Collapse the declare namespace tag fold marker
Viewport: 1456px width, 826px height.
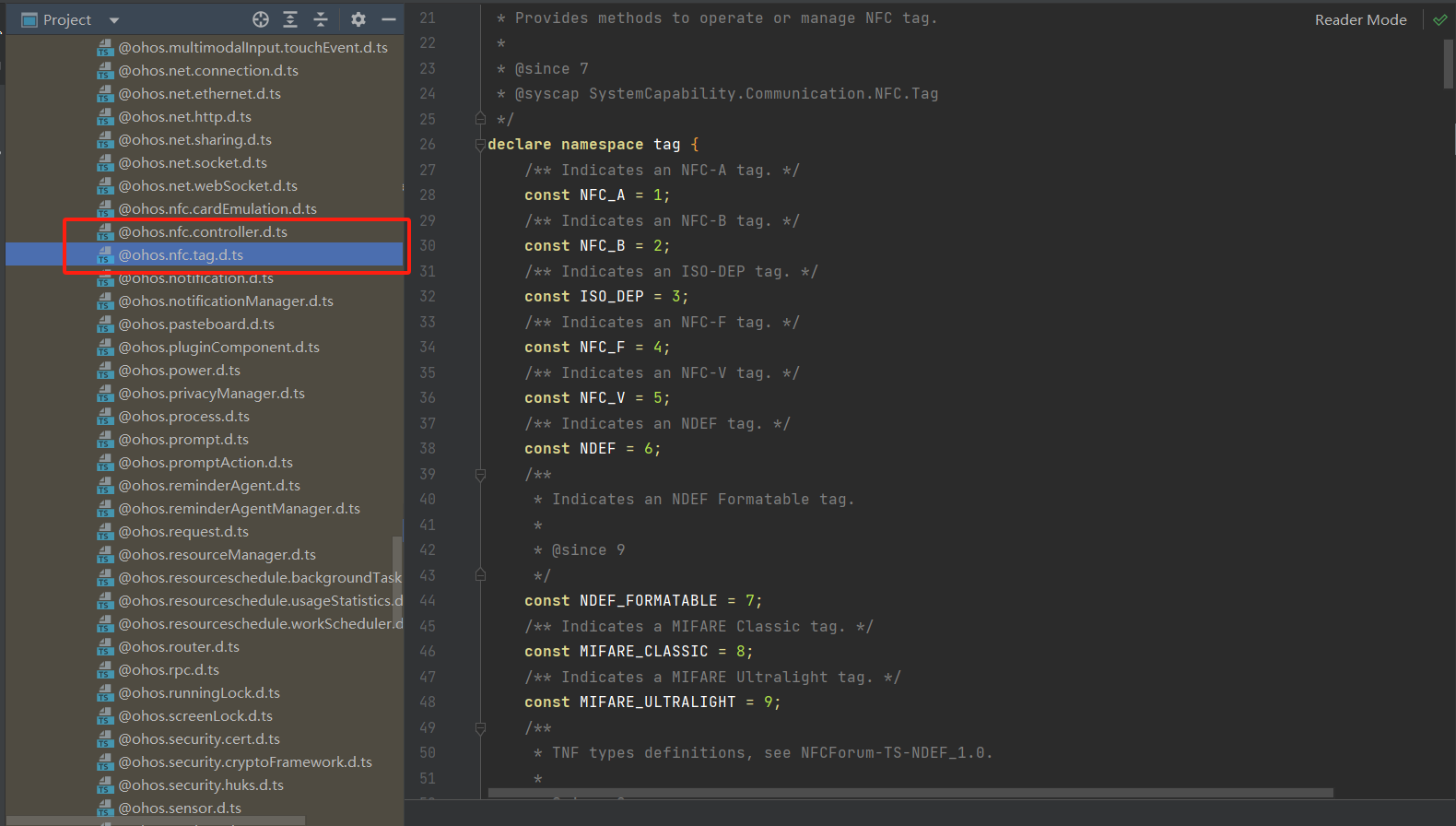pyautogui.click(x=480, y=145)
